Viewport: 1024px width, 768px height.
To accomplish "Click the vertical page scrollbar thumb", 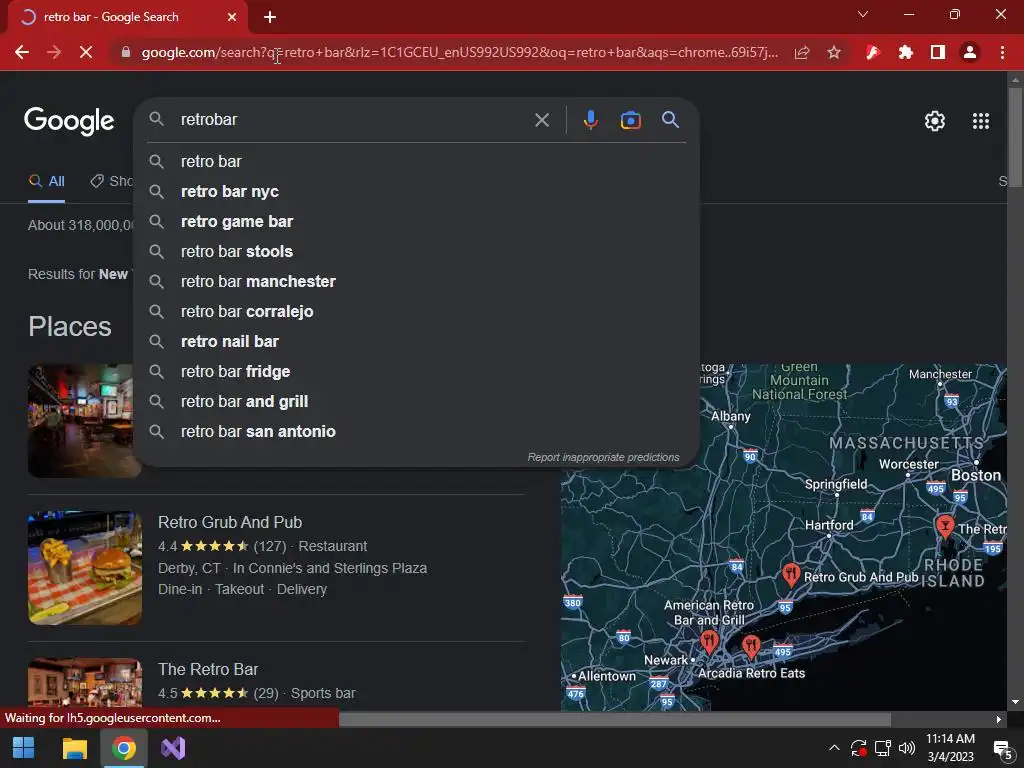I will (x=1015, y=137).
